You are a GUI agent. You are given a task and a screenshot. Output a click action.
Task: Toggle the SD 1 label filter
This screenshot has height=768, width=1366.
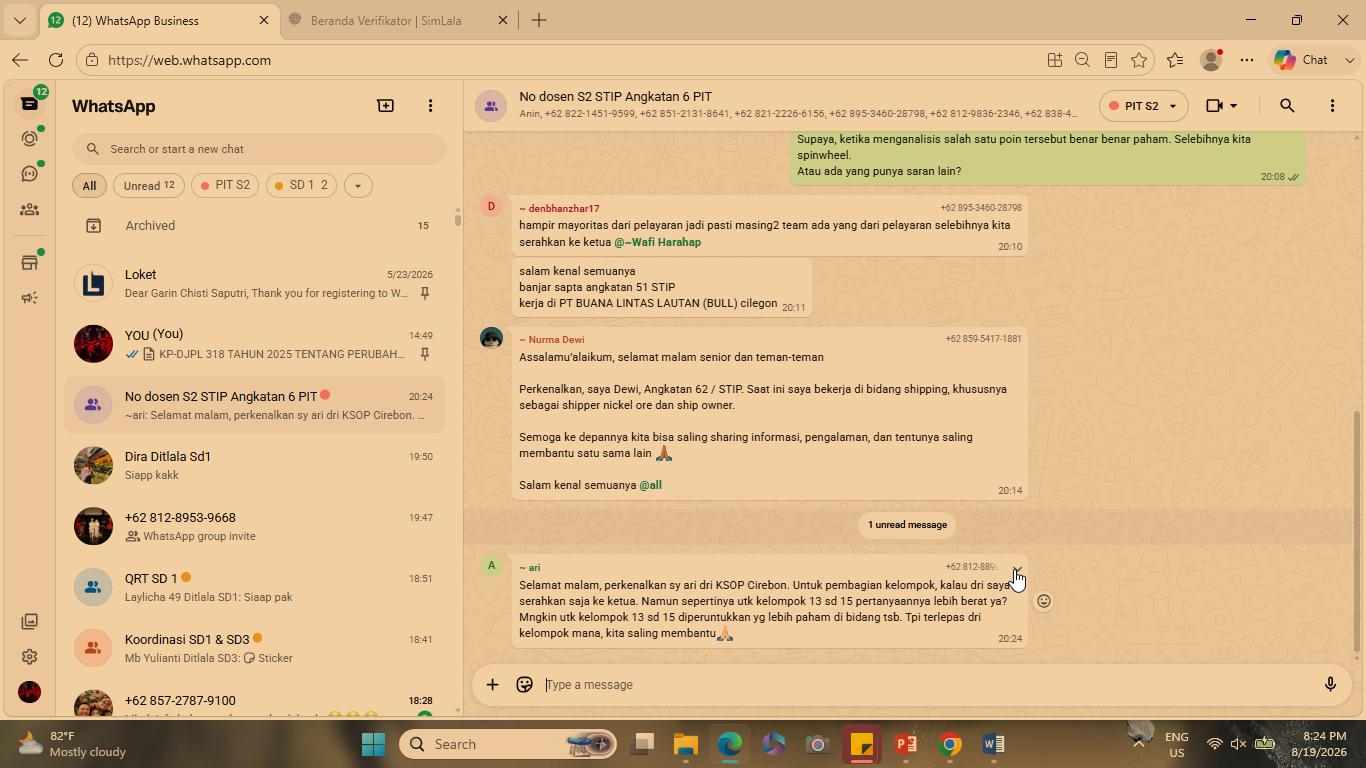coord(301,185)
